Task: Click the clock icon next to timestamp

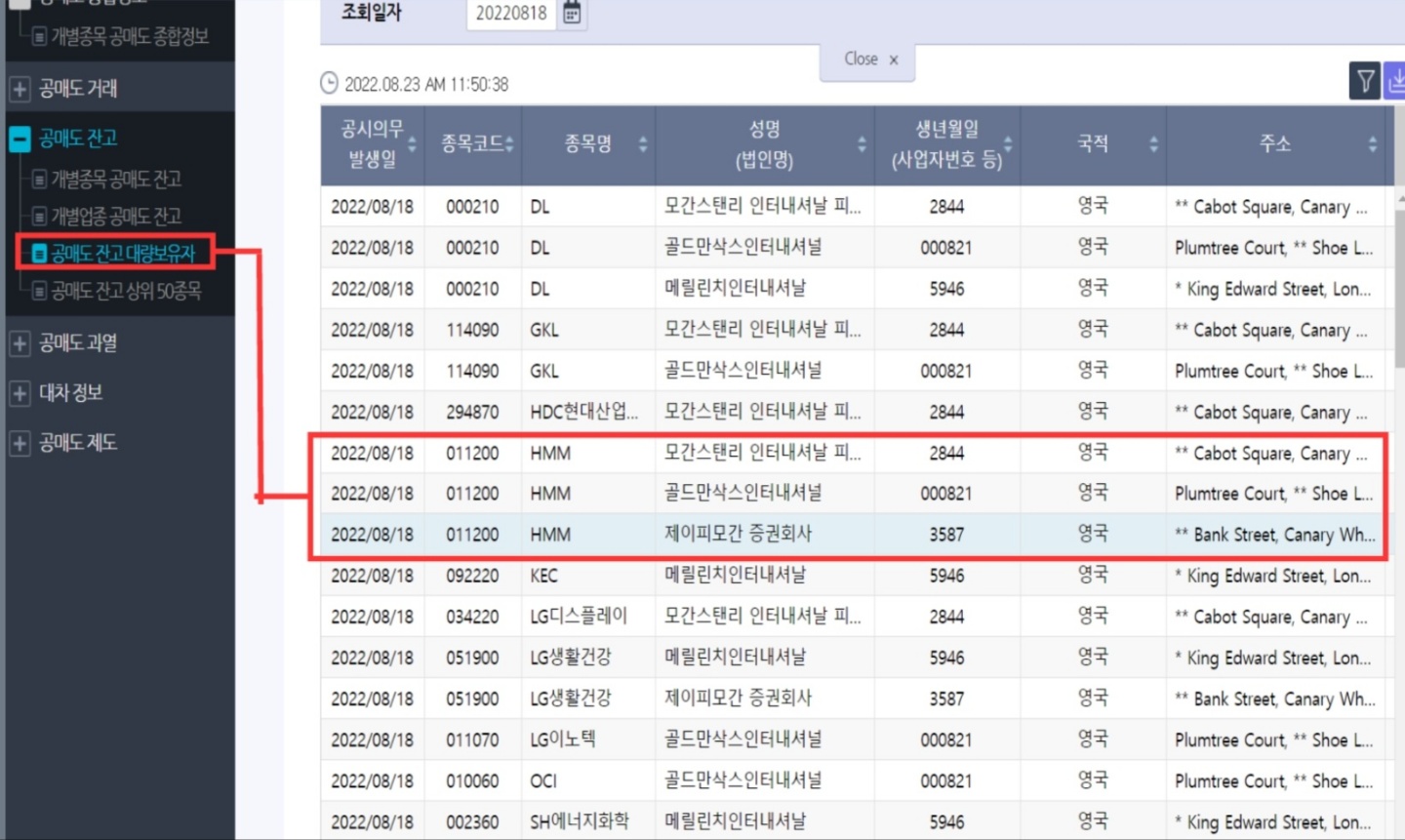Action: 330,84
